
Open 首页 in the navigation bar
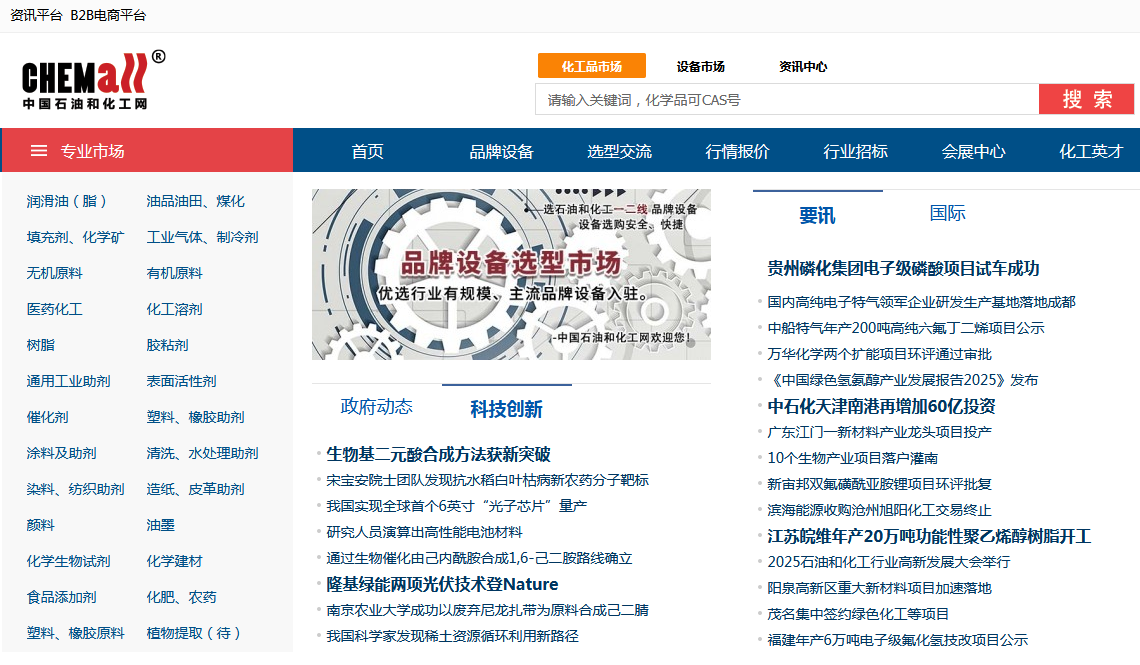tap(365, 151)
